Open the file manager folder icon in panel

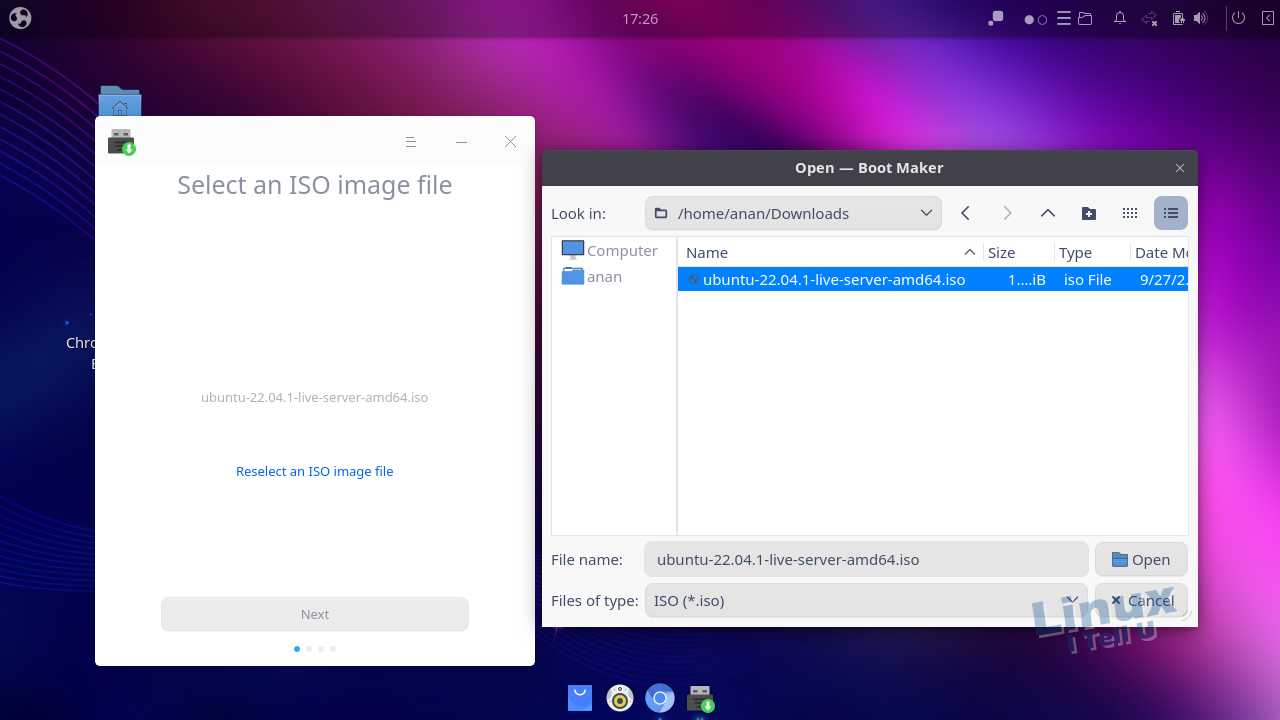(1085, 18)
